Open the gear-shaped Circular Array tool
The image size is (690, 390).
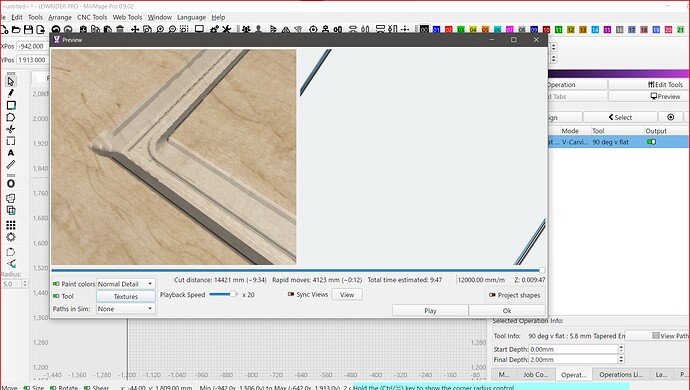[11, 237]
